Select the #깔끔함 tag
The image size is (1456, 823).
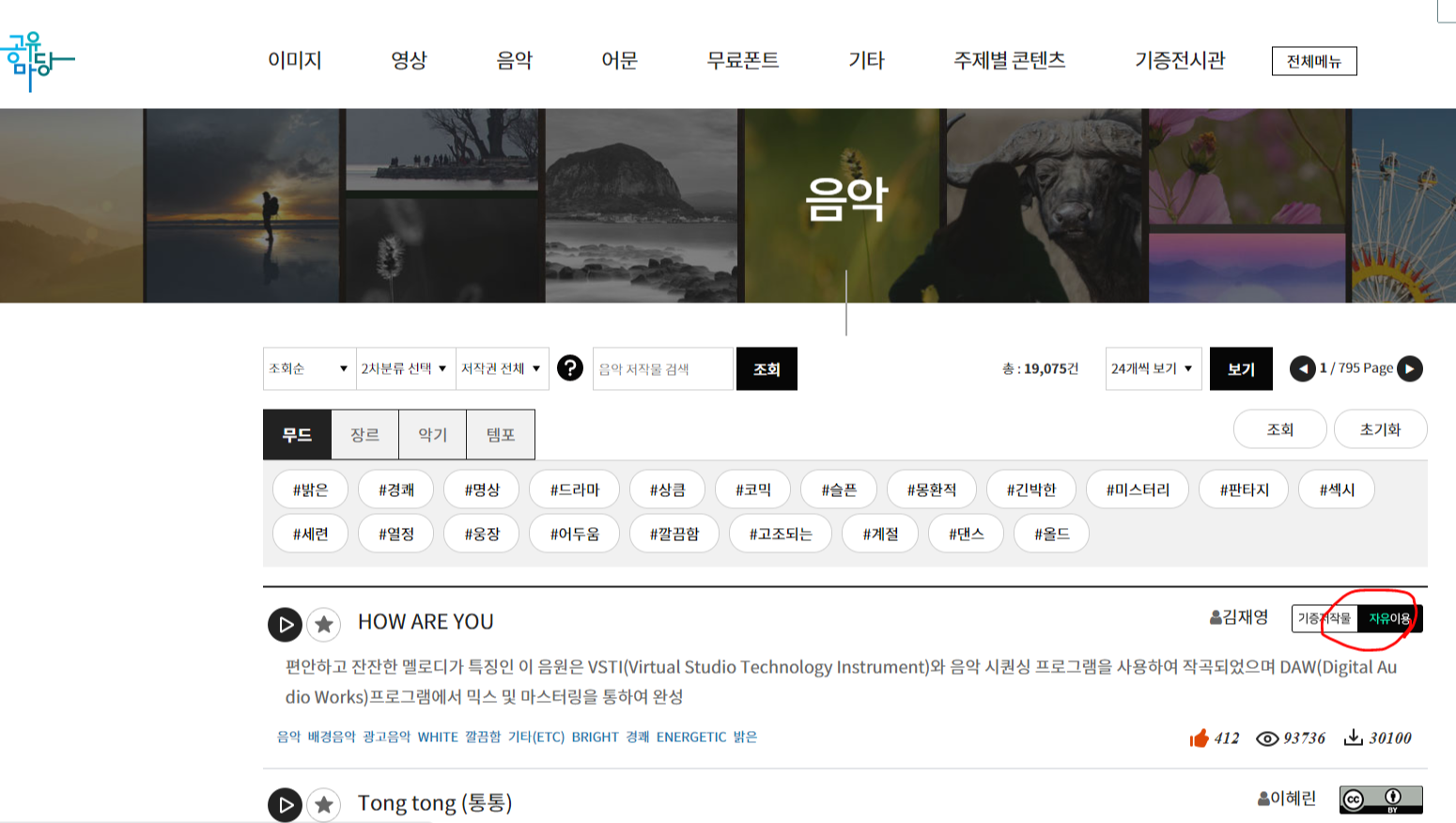click(x=674, y=534)
